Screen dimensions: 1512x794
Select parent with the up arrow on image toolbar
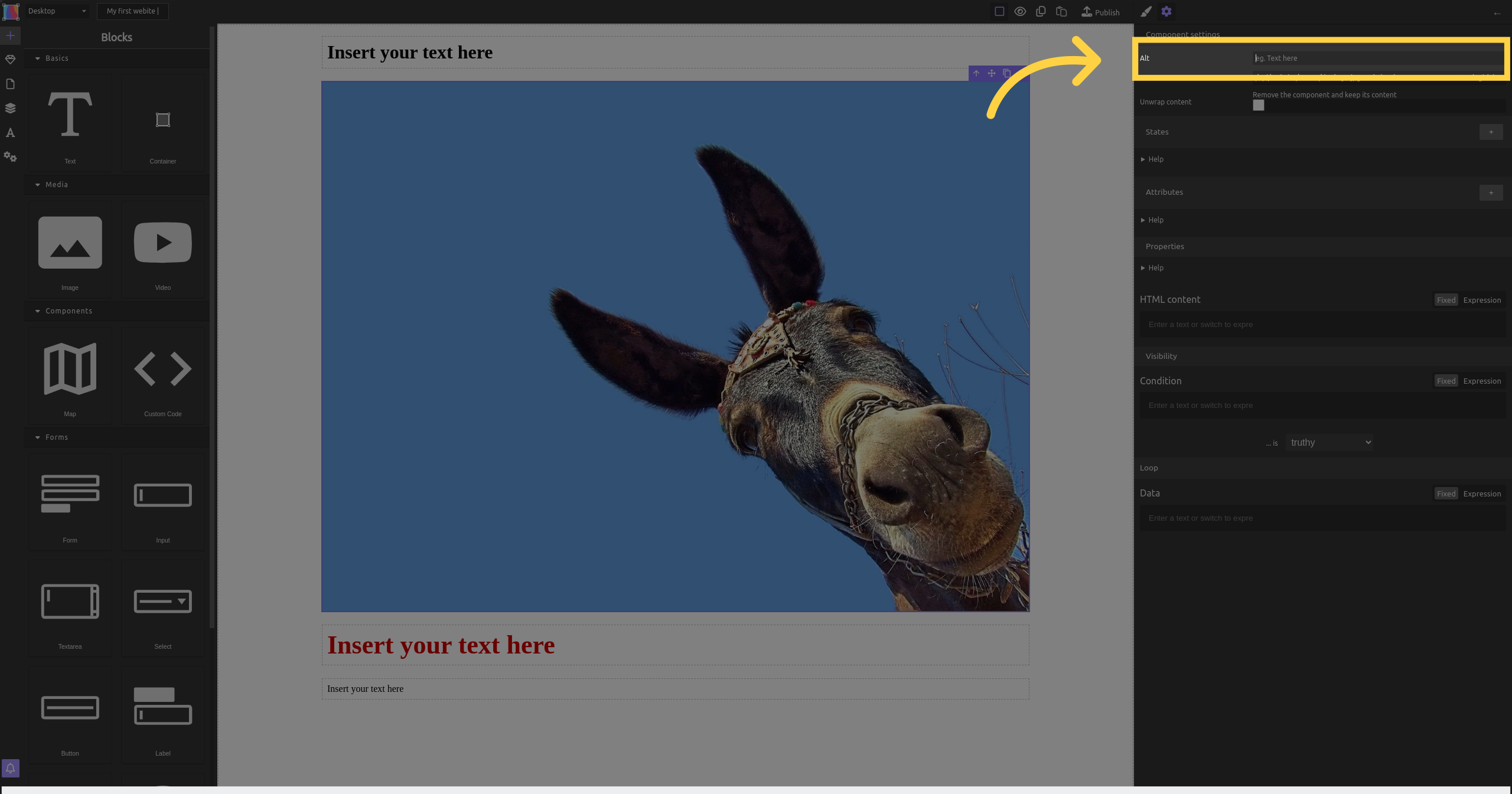(x=976, y=74)
